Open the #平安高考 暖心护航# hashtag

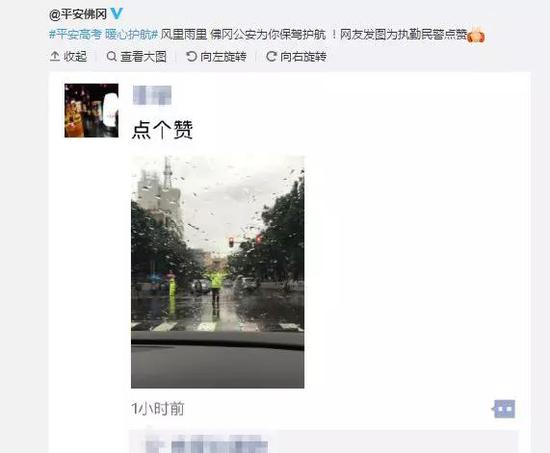click(103, 35)
